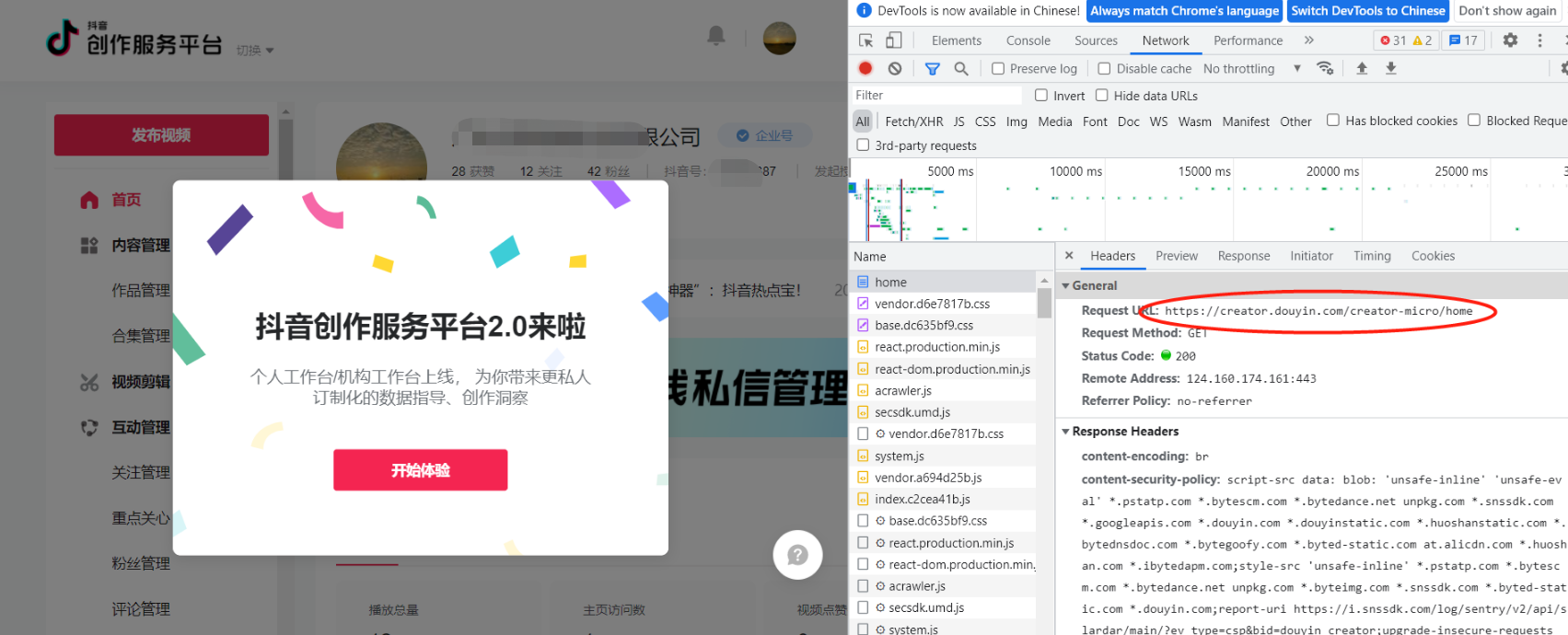1568x635 pixels.
Task: Open the No throttling dropdown
Action: (x=1252, y=68)
